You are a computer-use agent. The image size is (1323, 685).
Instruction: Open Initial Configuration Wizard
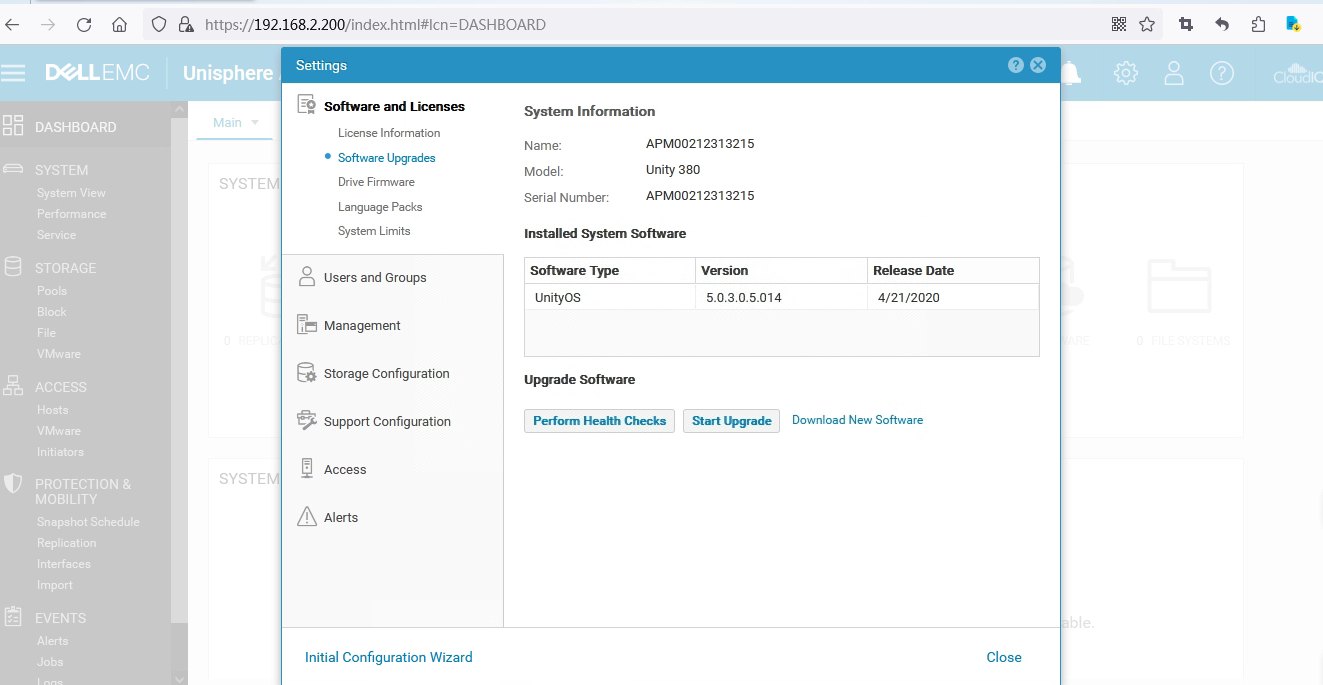388,657
